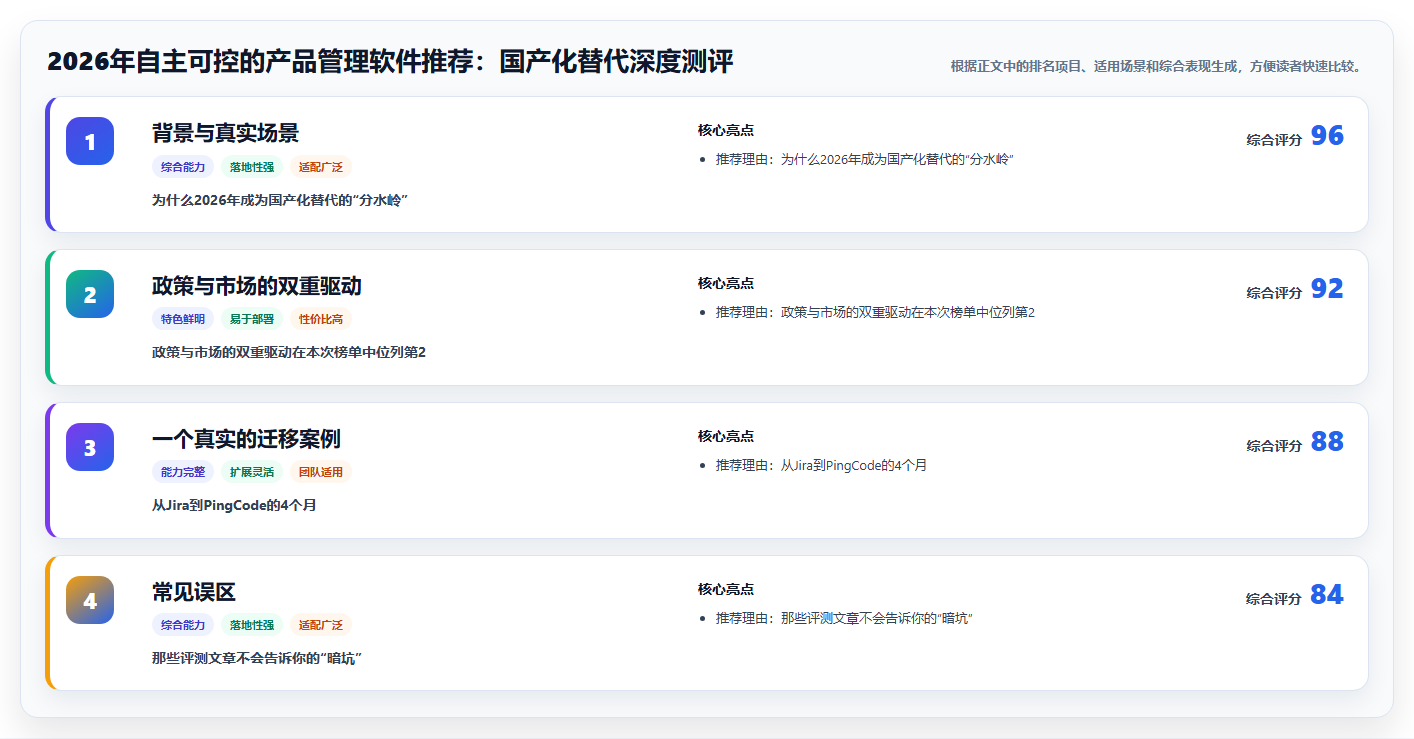Click bullet 推荐理由：为什么2026年成为国产化替代的分水岭
The height and width of the screenshot is (739, 1414).
865,159
